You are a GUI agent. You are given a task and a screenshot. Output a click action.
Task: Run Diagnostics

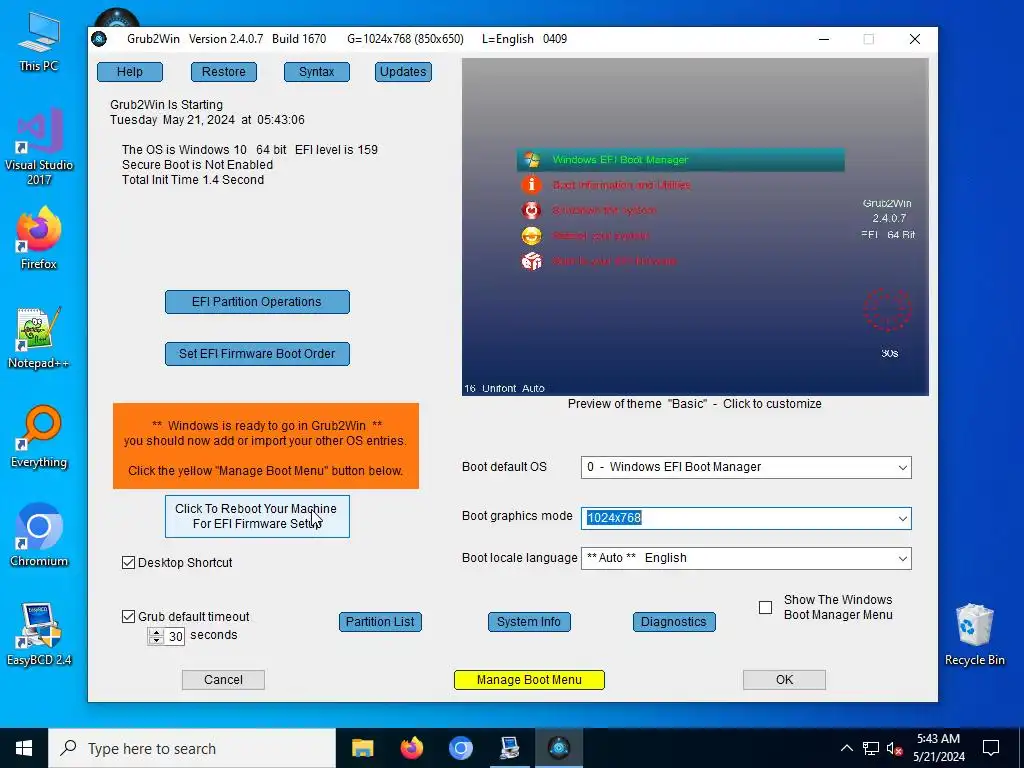tap(674, 622)
